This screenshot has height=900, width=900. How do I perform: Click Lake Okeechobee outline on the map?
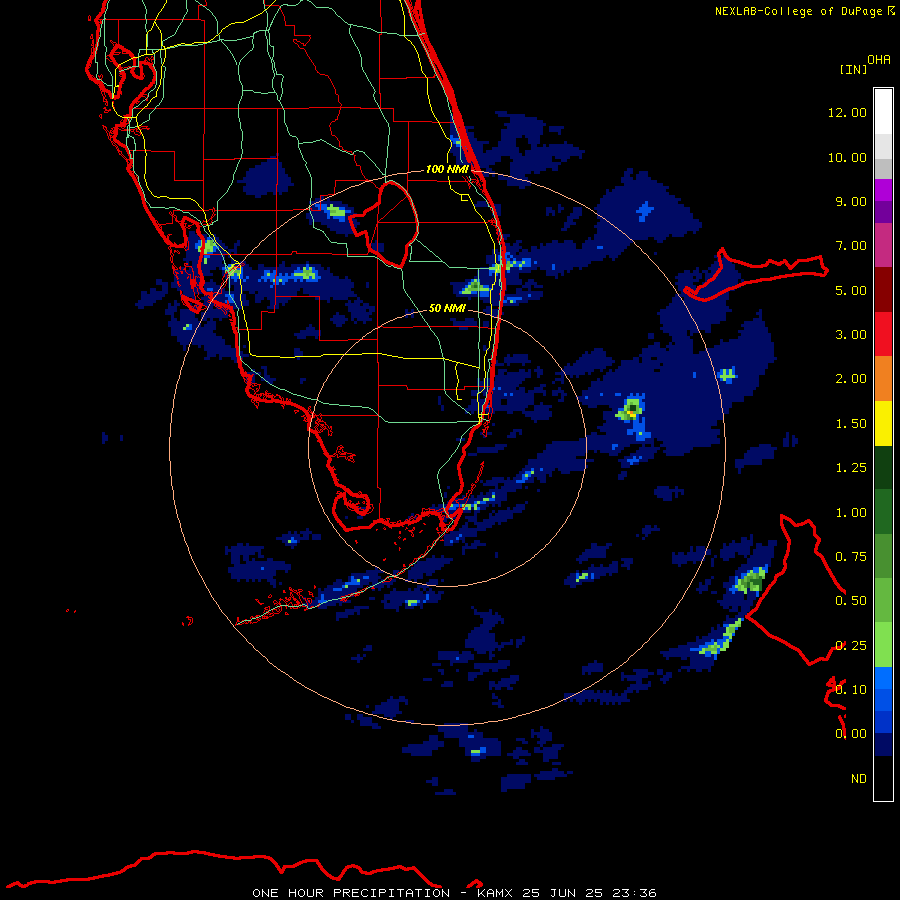[x=383, y=223]
